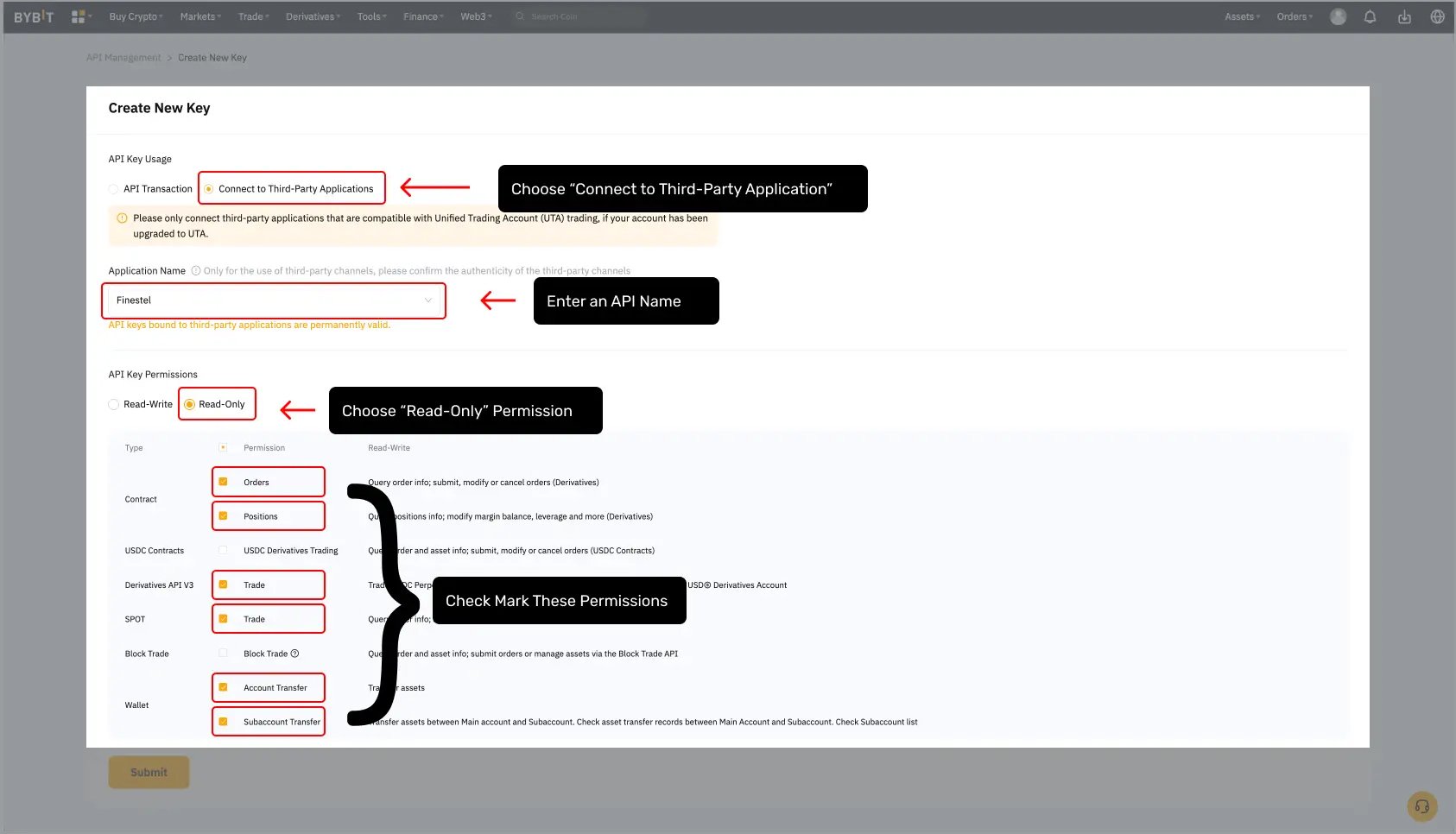The width and height of the screenshot is (1456, 834).
Task: Expand the Assets dropdown
Action: [x=1241, y=16]
